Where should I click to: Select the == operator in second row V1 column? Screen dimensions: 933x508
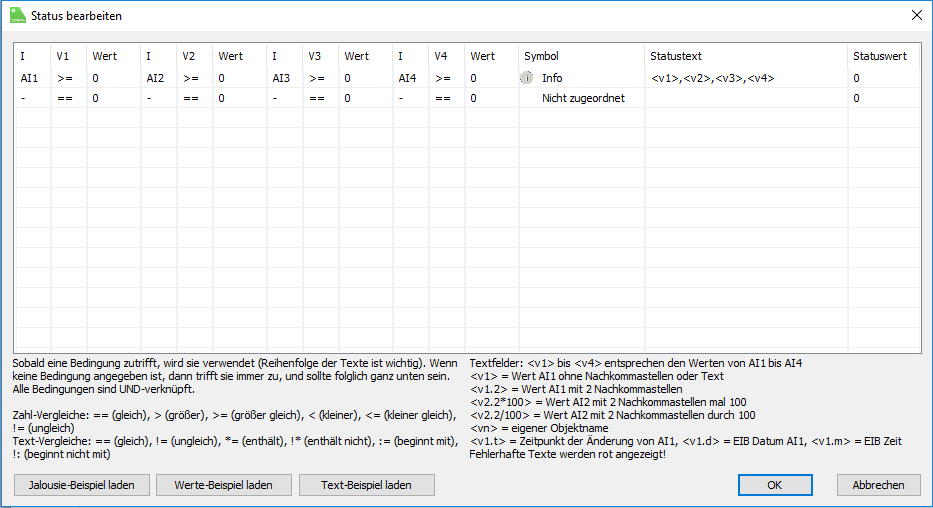[x=69, y=98]
